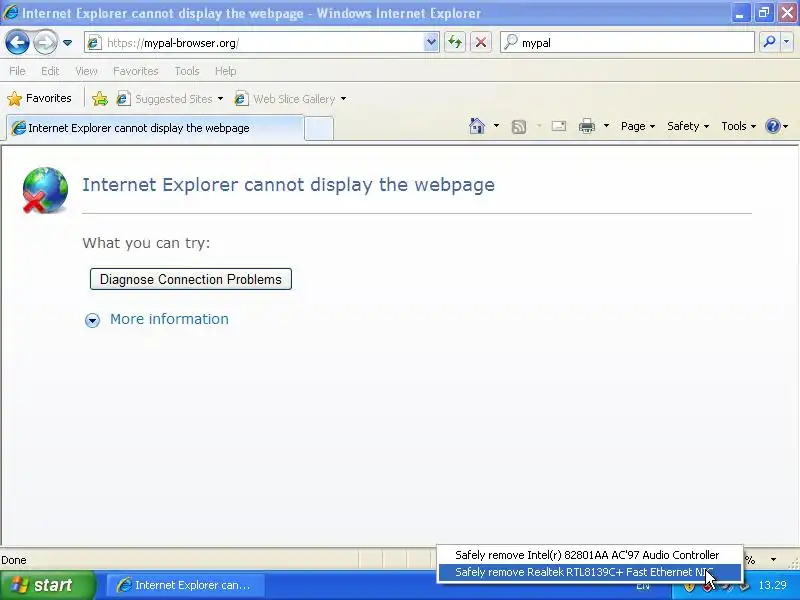Add to Favorites bar star icon
Image resolution: width=800 pixels, height=600 pixels.
point(100,98)
